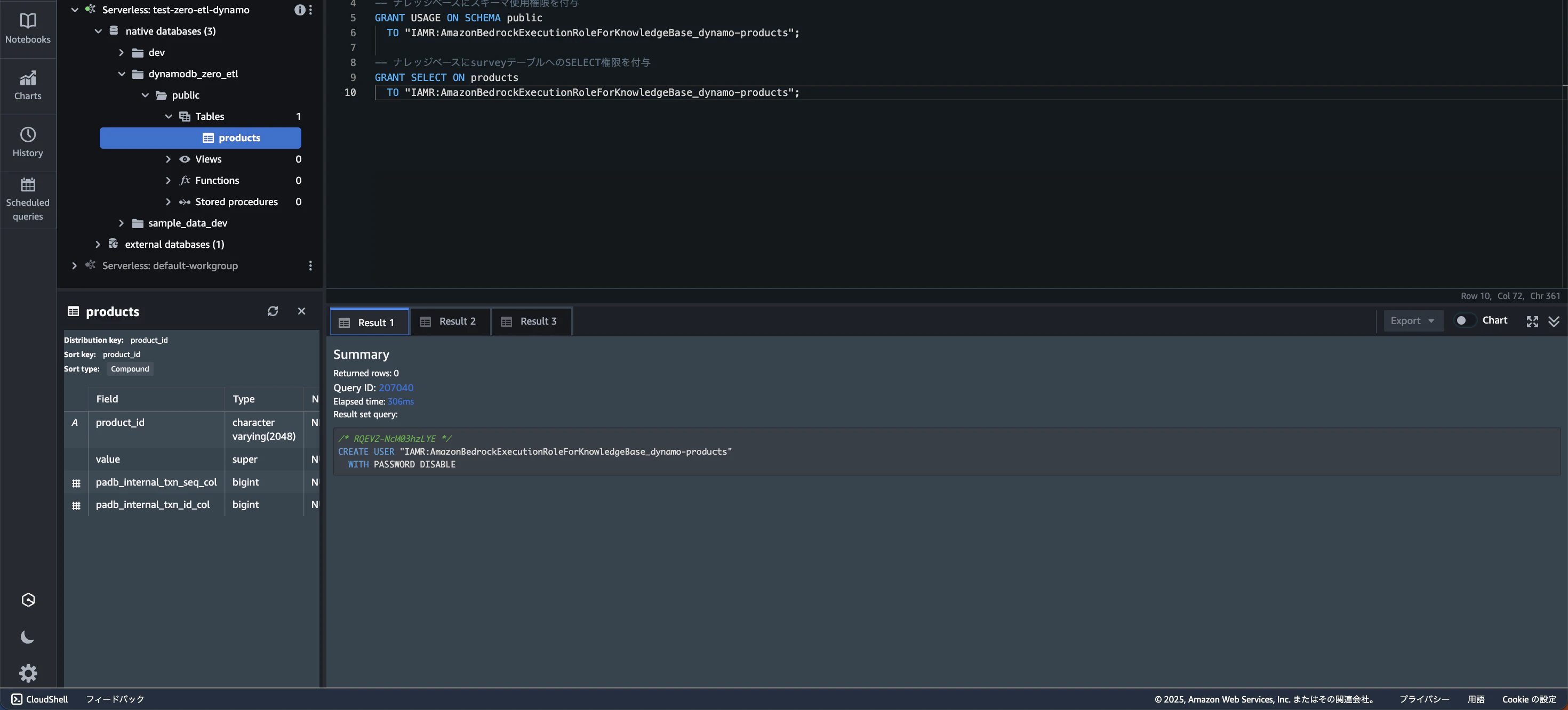Click info icon for test-zero-etl-dynamo workgroup
Viewport: 1568px width, 710px height.
(x=300, y=10)
